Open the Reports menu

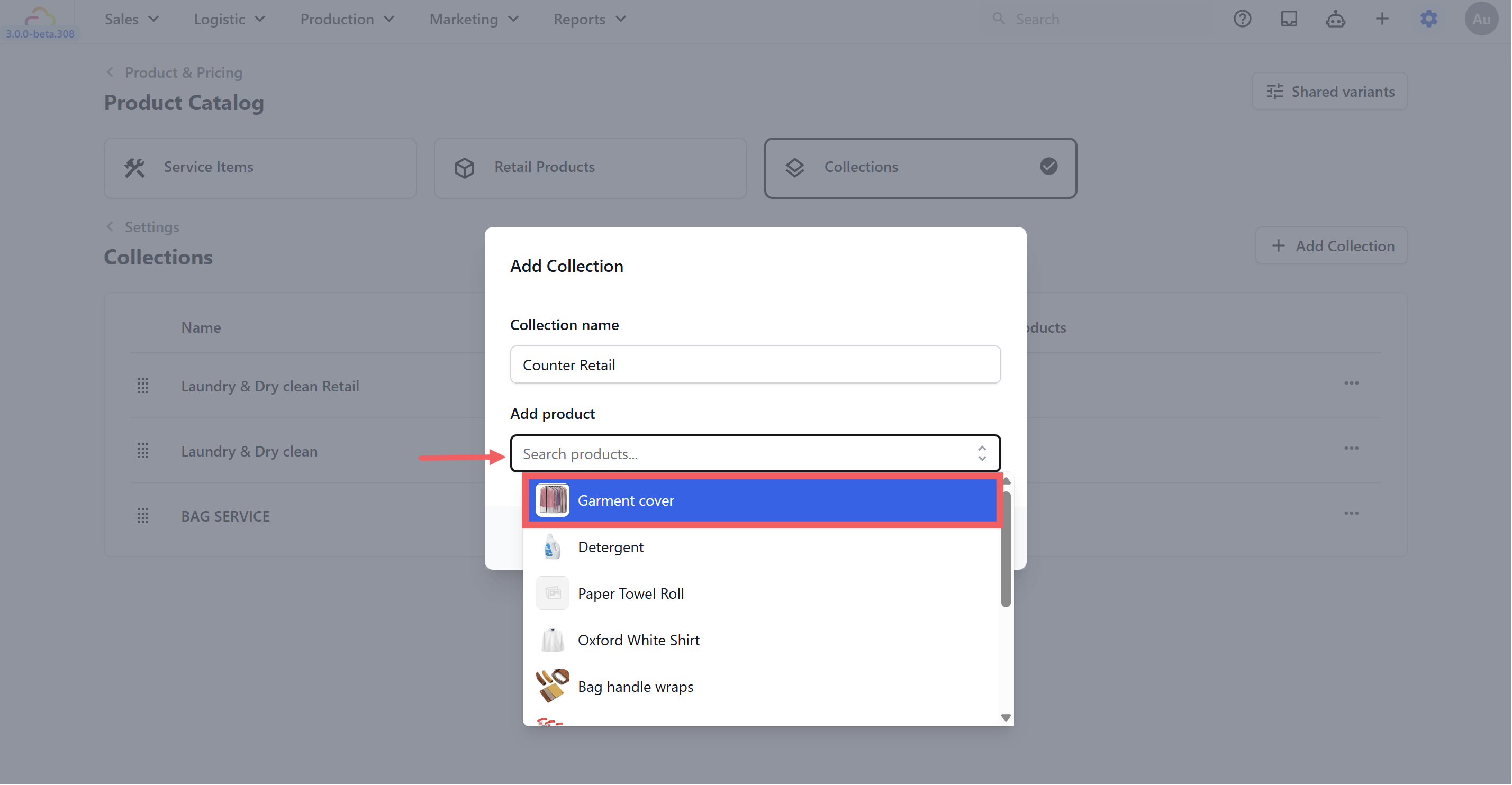590,19
